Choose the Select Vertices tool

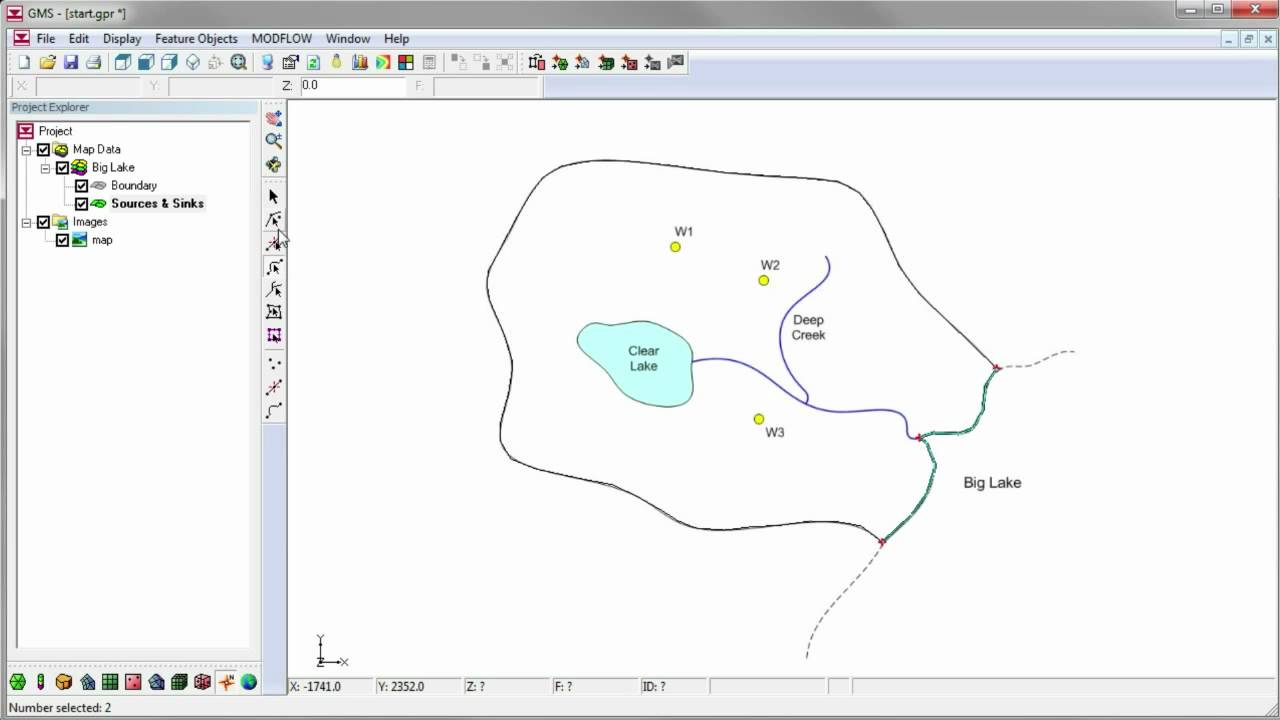pyautogui.click(x=274, y=243)
